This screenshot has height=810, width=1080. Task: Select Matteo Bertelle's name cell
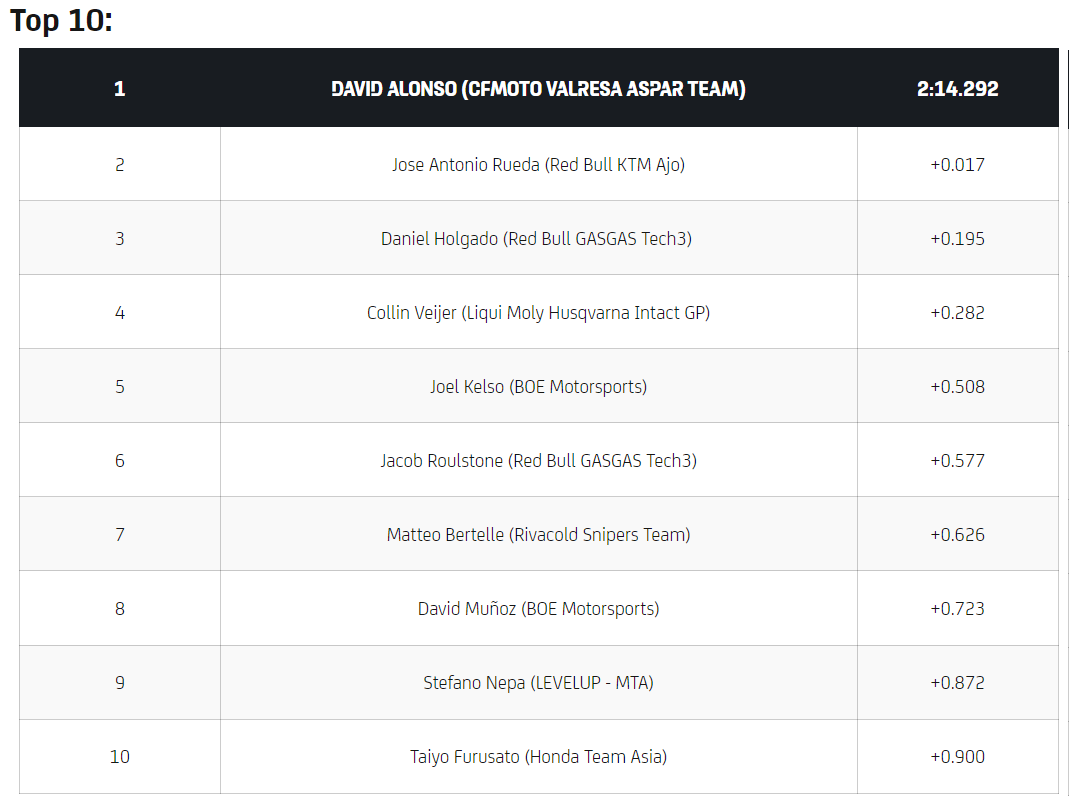(x=538, y=535)
